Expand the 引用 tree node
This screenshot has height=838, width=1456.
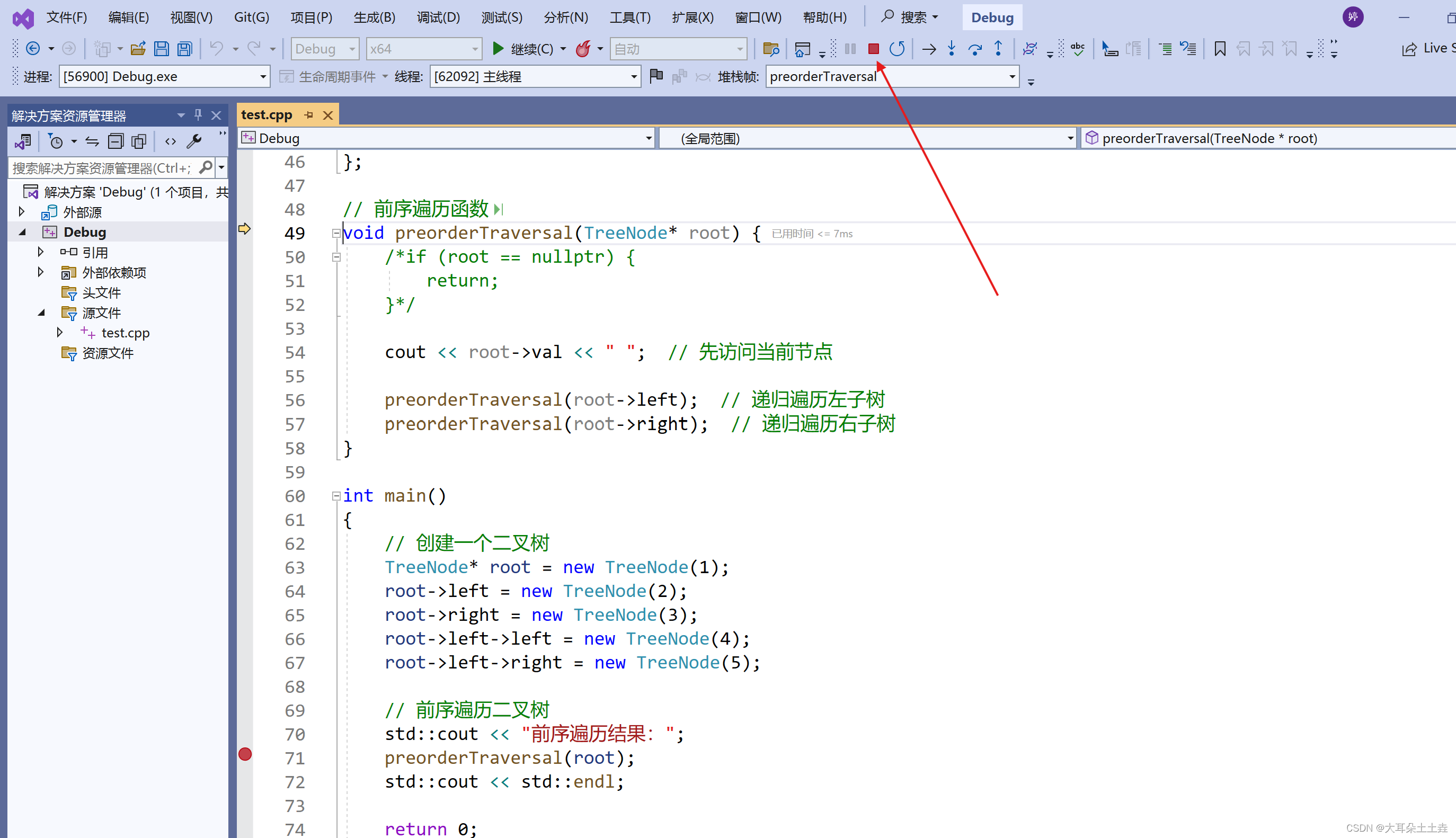[x=40, y=252]
